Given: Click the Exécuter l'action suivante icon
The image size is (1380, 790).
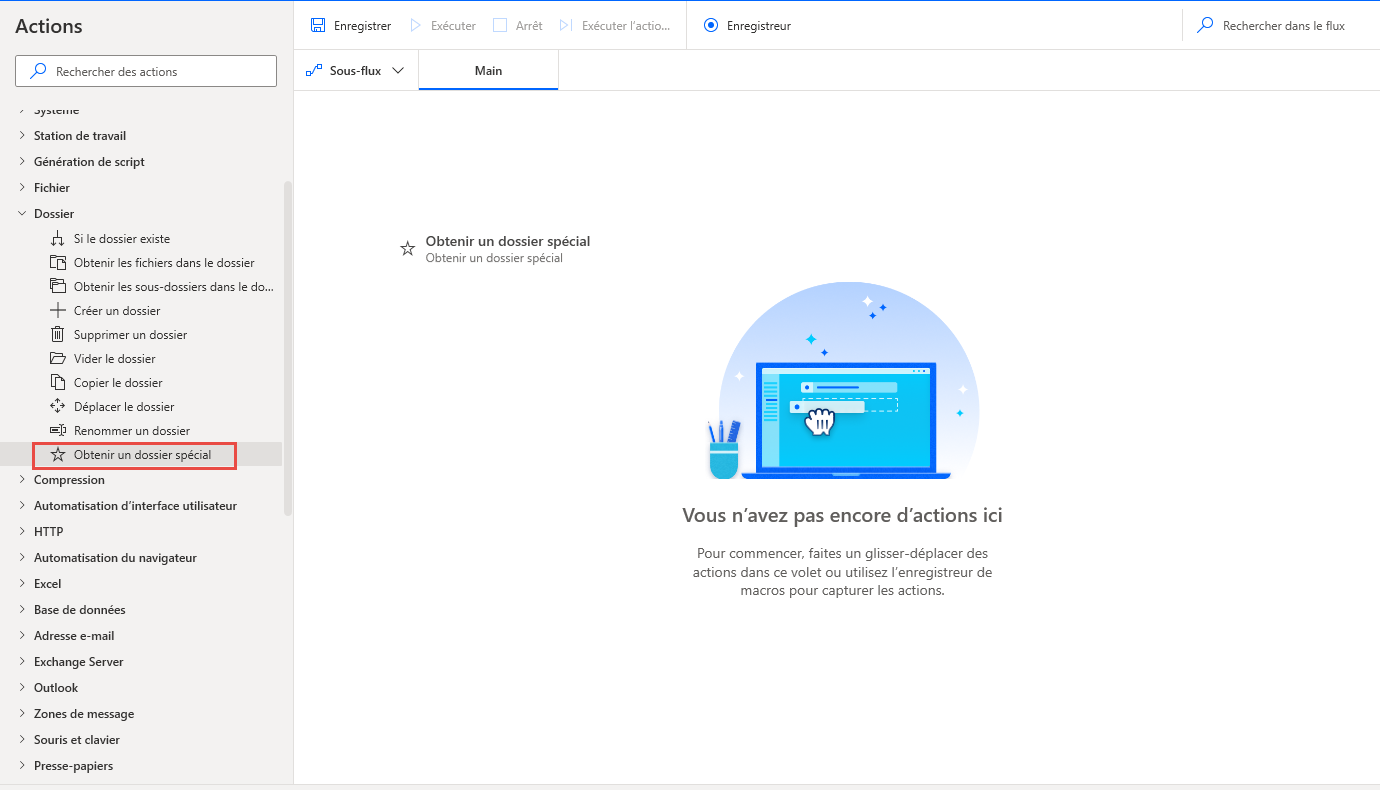Looking at the screenshot, I should pyautogui.click(x=566, y=25).
